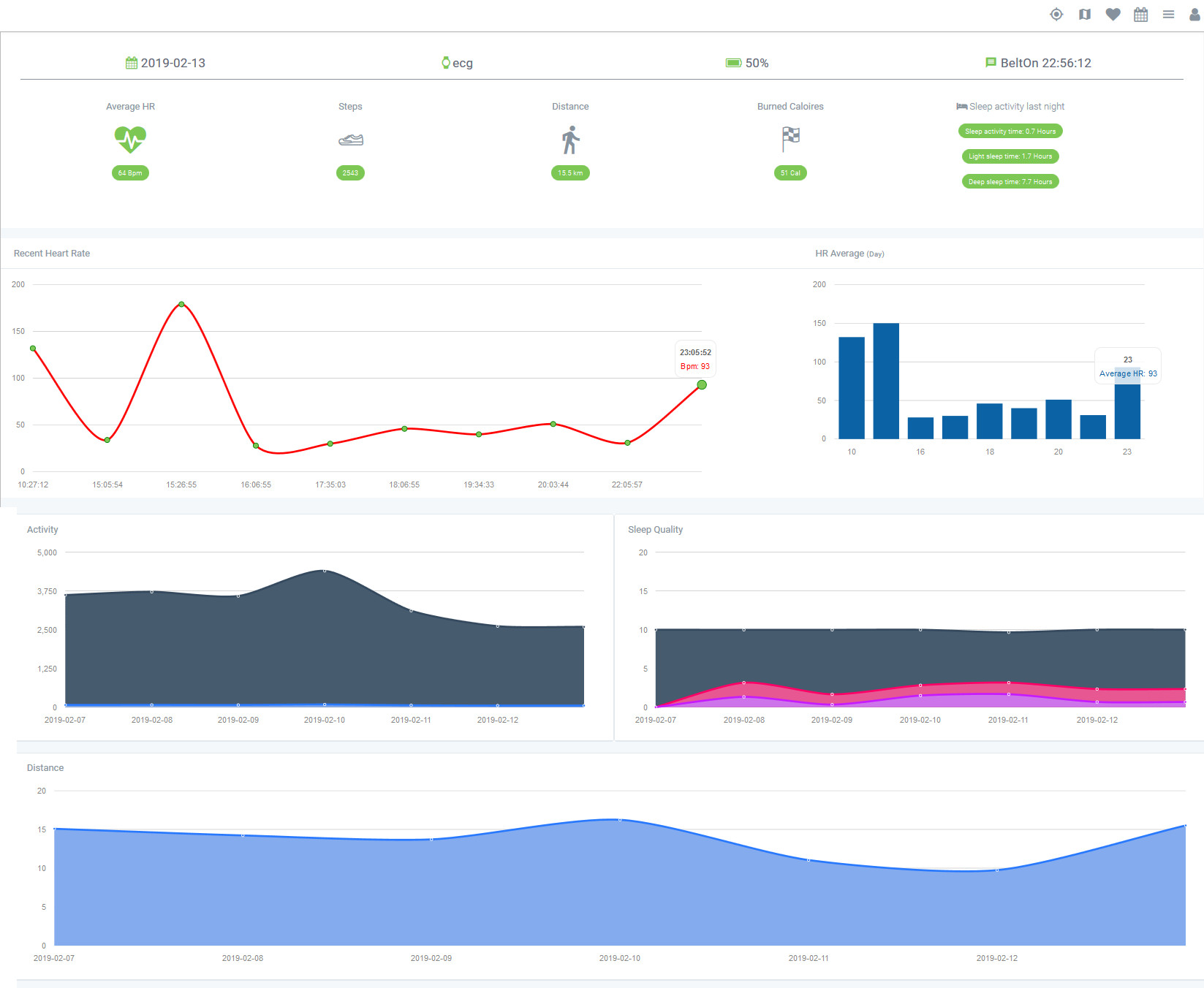Click the heart rate point at 20:03:44
1204x988 pixels.
(553, 424)
